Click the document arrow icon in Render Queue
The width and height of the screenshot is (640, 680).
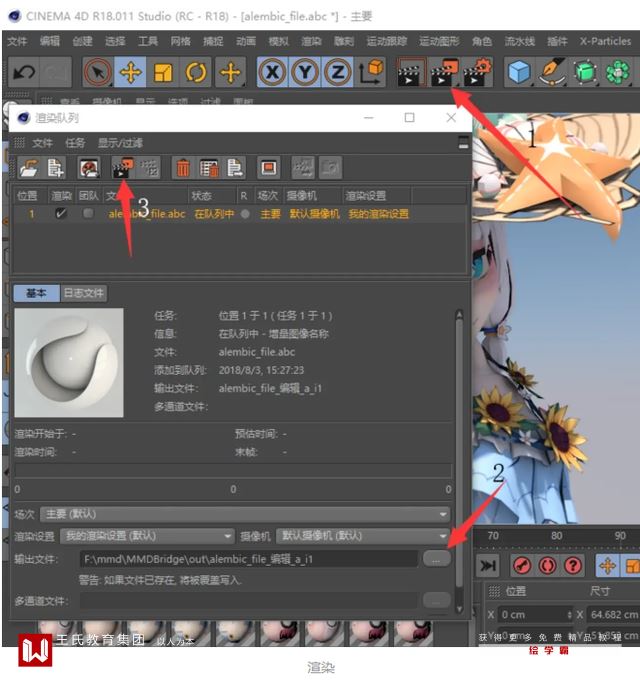tap(235, 168)
